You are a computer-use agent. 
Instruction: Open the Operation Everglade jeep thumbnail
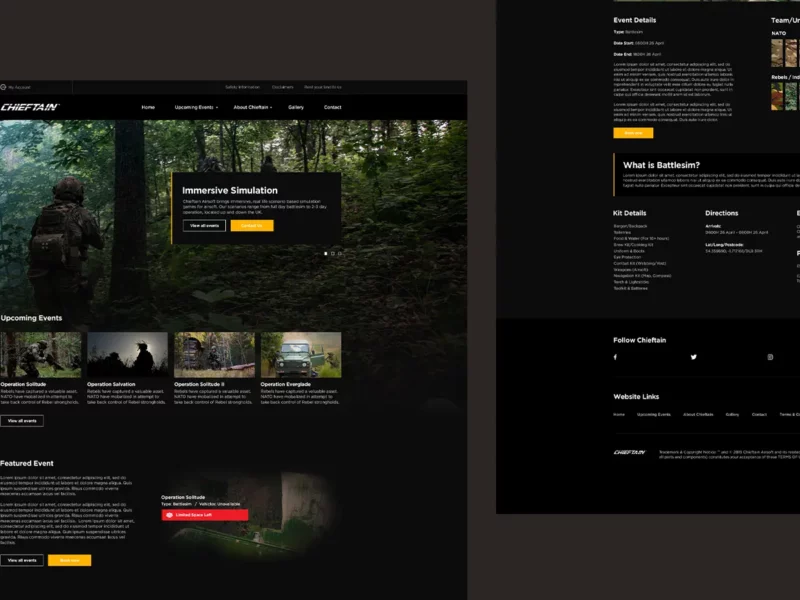pyautogui.click(x=301, y=355)
